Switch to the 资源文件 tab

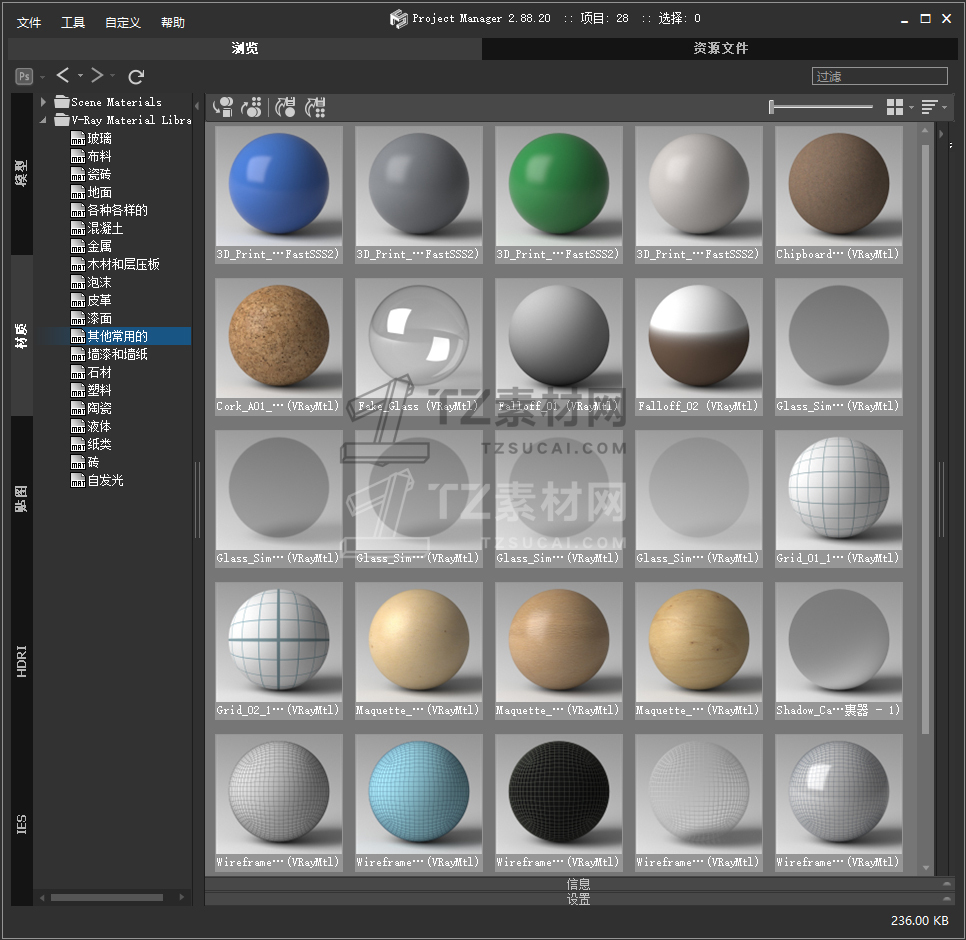click(x=720, y=48)
